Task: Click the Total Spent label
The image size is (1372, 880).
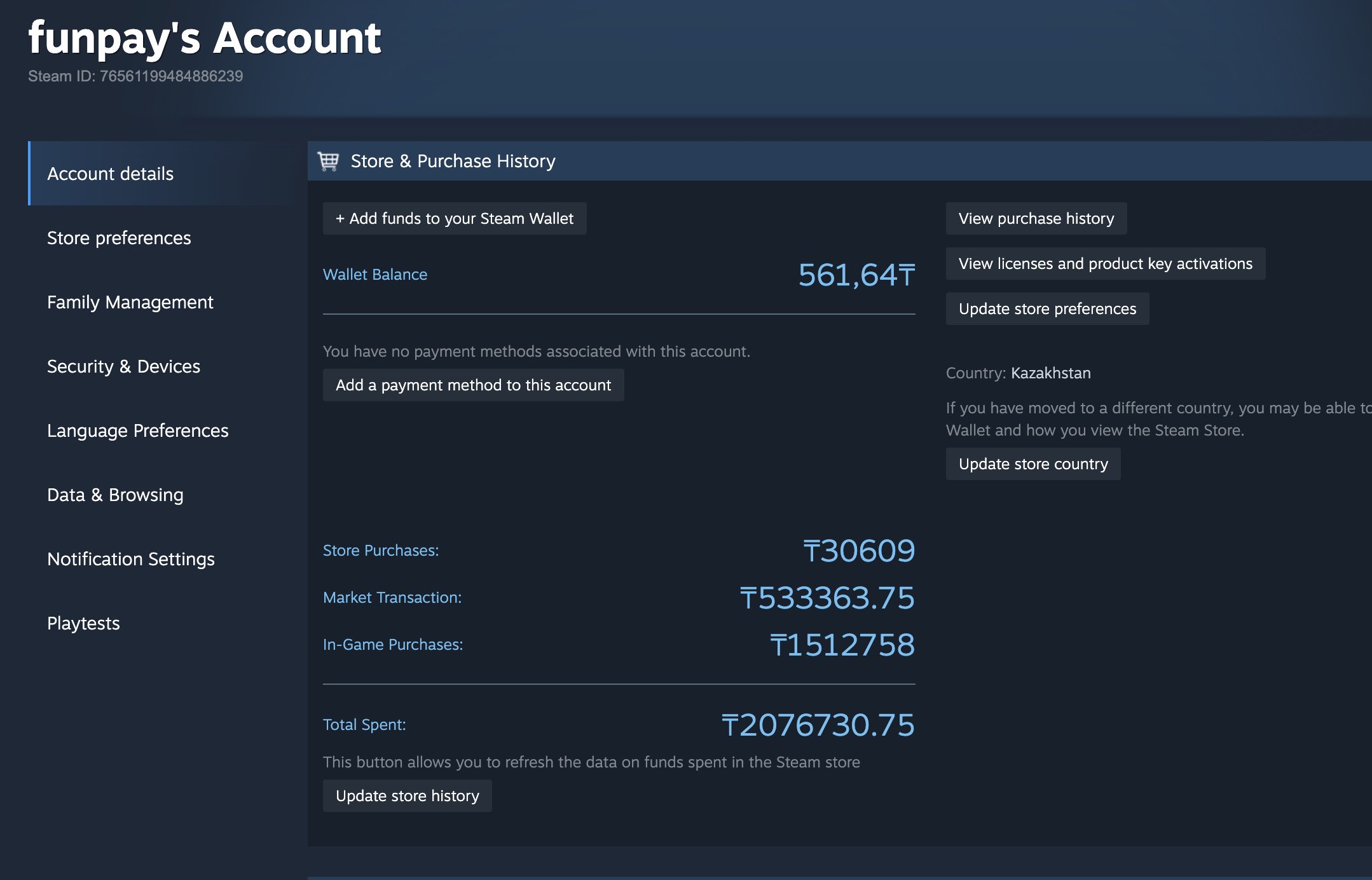Action: pyautogui.click(x=364, y=725)
